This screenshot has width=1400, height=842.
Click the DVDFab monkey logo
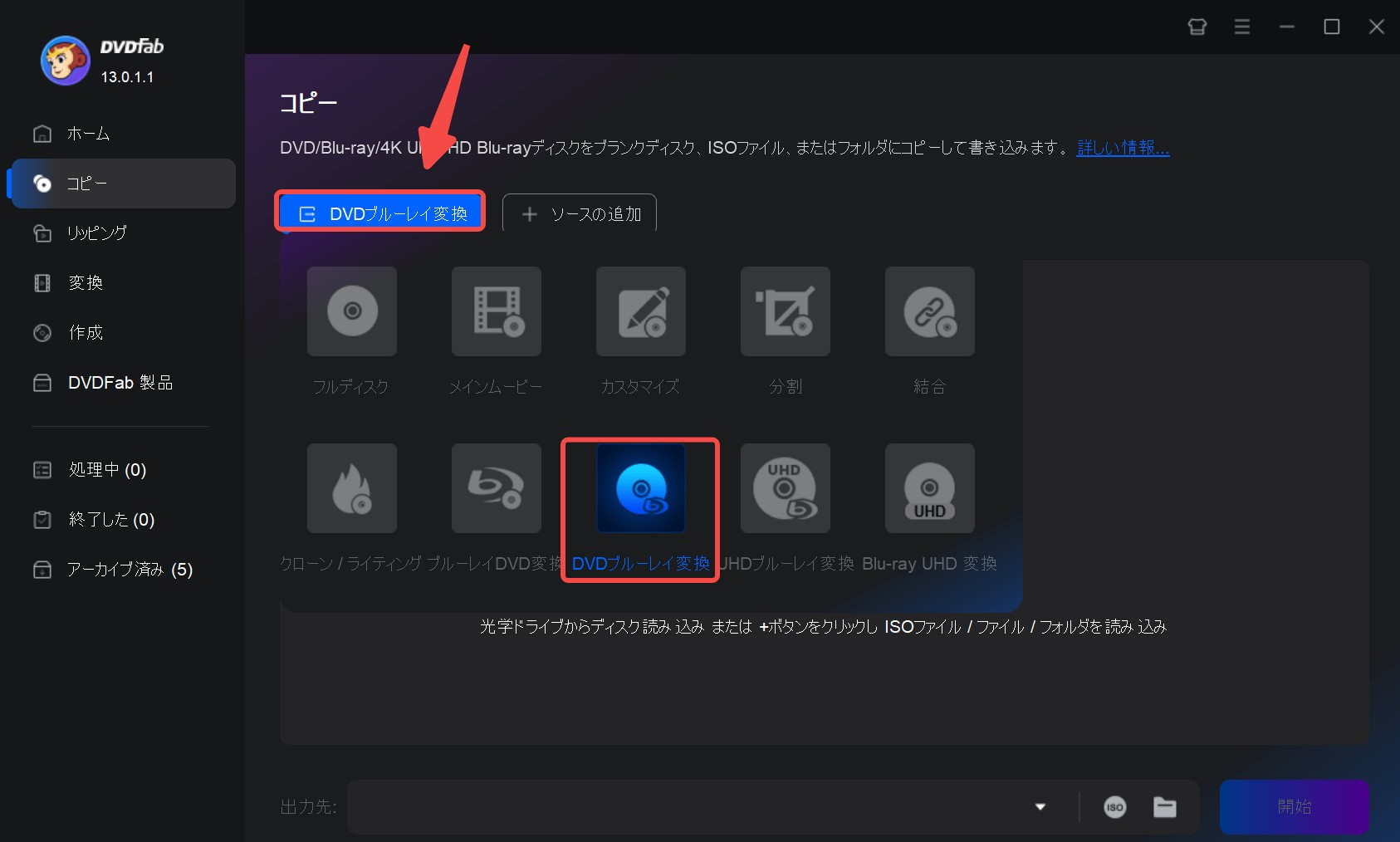pos(65,60)
